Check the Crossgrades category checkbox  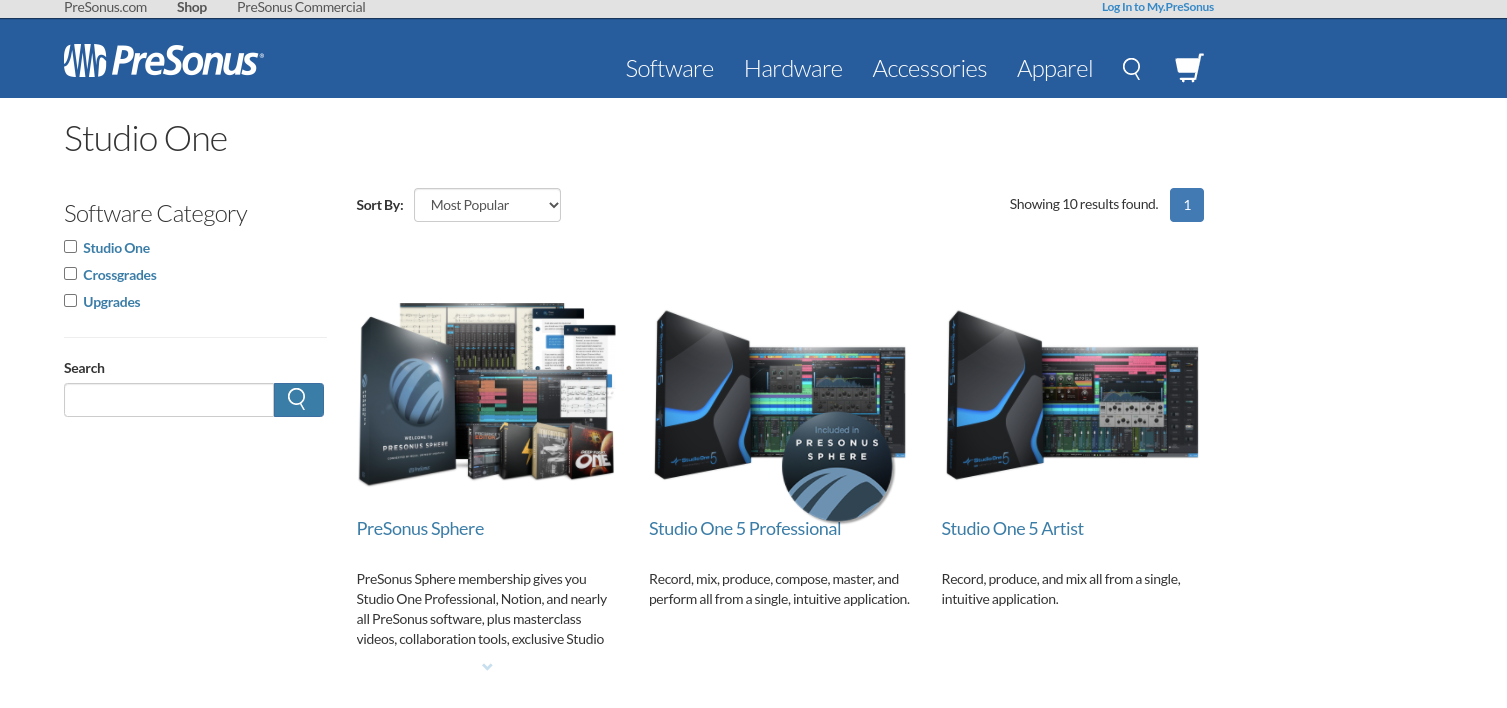coord(71,274)
